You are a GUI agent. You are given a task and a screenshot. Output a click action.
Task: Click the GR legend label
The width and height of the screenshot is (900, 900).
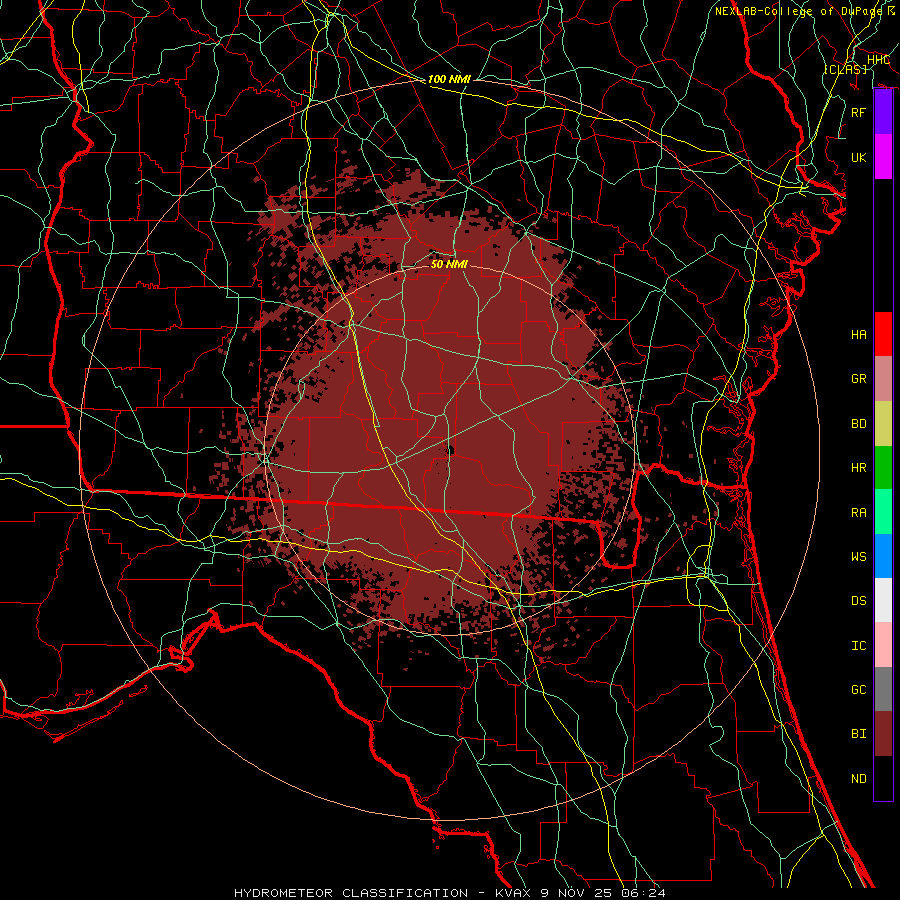coord(859,379)
